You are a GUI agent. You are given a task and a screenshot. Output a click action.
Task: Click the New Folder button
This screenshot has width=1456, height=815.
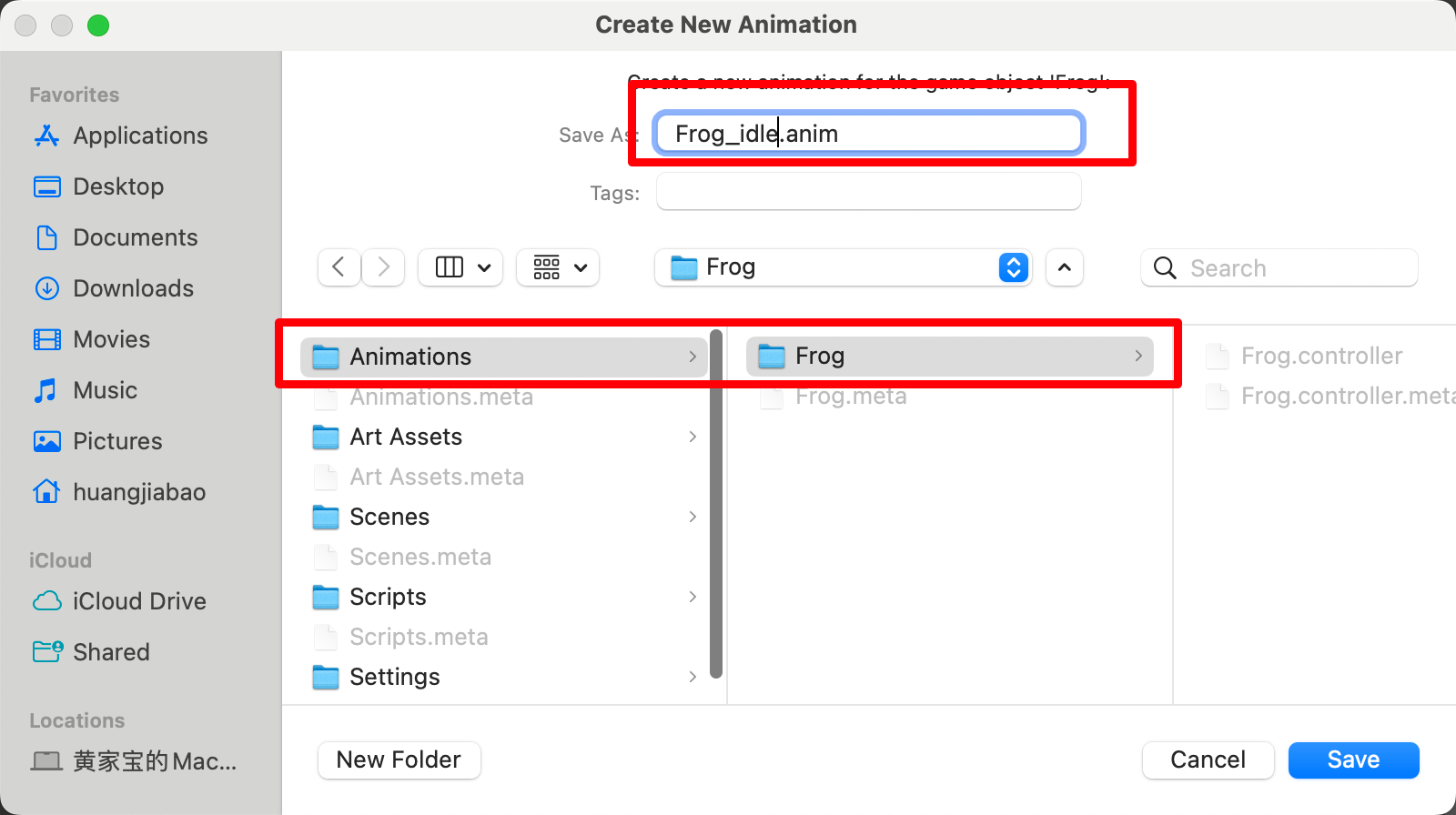pos(399,760)
